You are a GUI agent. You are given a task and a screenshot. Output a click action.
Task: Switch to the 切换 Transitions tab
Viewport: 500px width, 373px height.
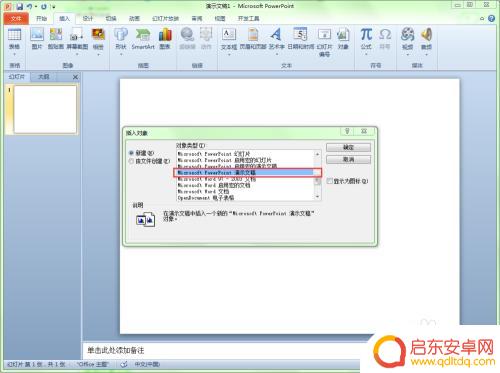111,18
